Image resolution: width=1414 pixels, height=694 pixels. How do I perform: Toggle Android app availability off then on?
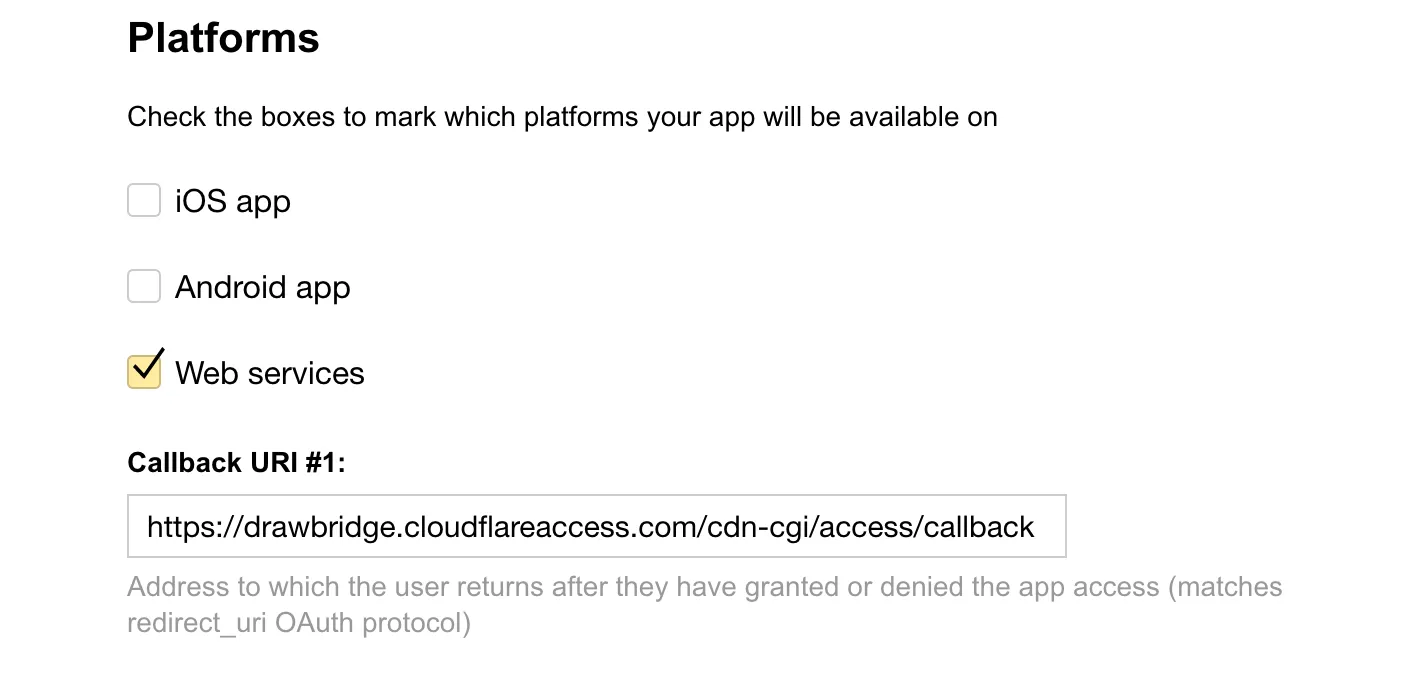click(143, 286)
